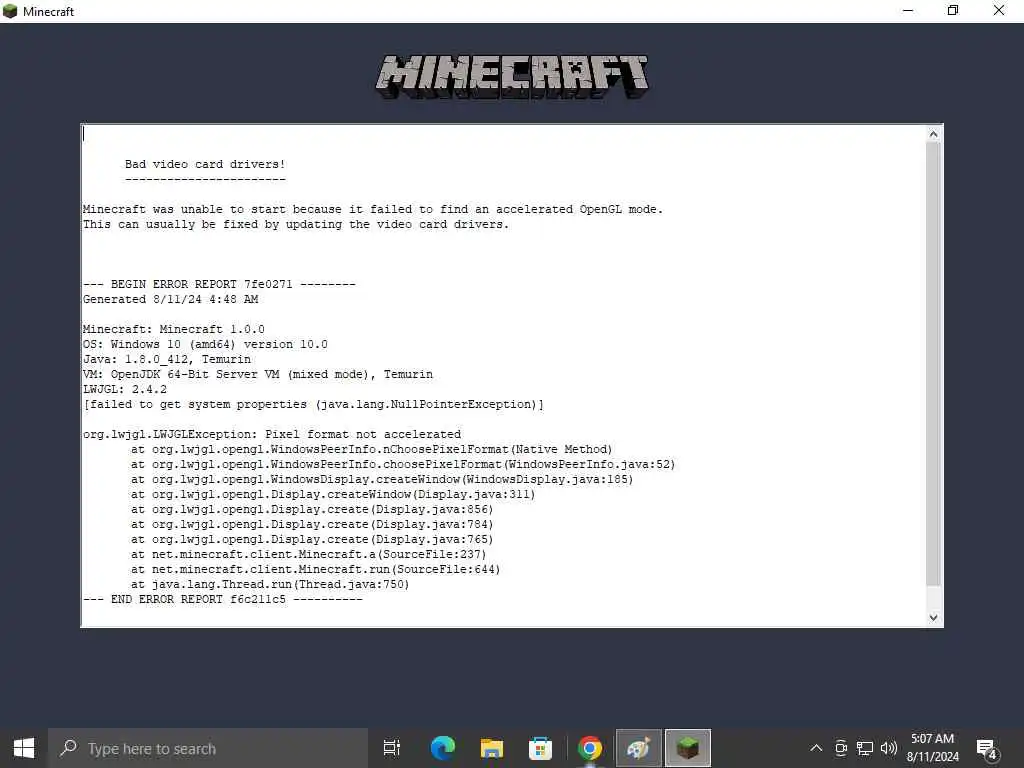Click the 'Bad video card drivers!' heading
Image resolution: width=1024 pixels, height=768 pixels.
click(x=205, y=165)
